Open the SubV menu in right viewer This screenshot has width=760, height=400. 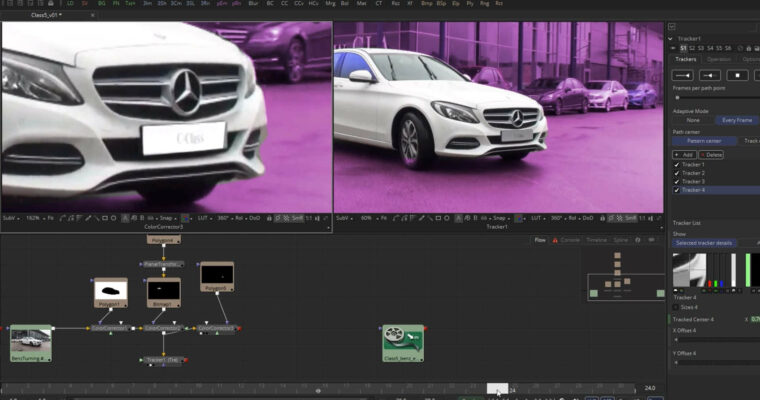click(345, 217)
